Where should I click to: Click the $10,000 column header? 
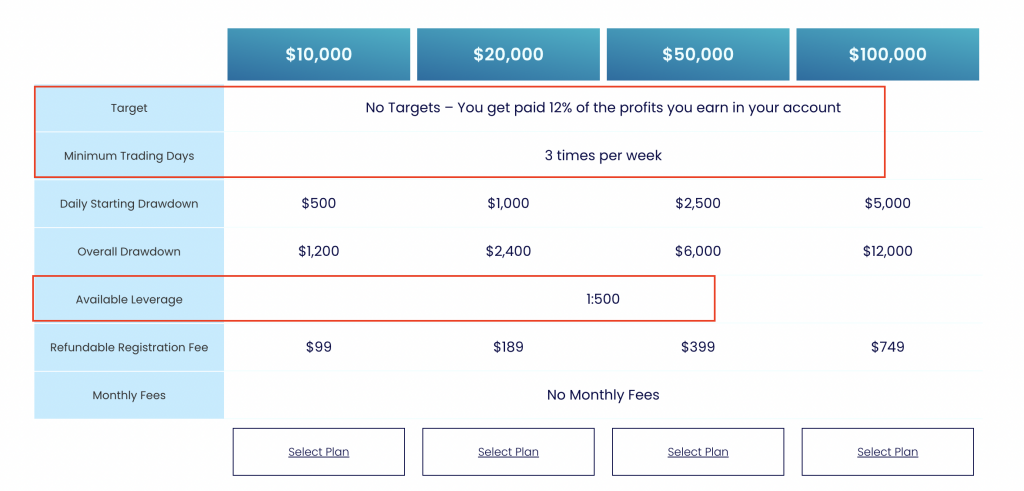[319, 54]
